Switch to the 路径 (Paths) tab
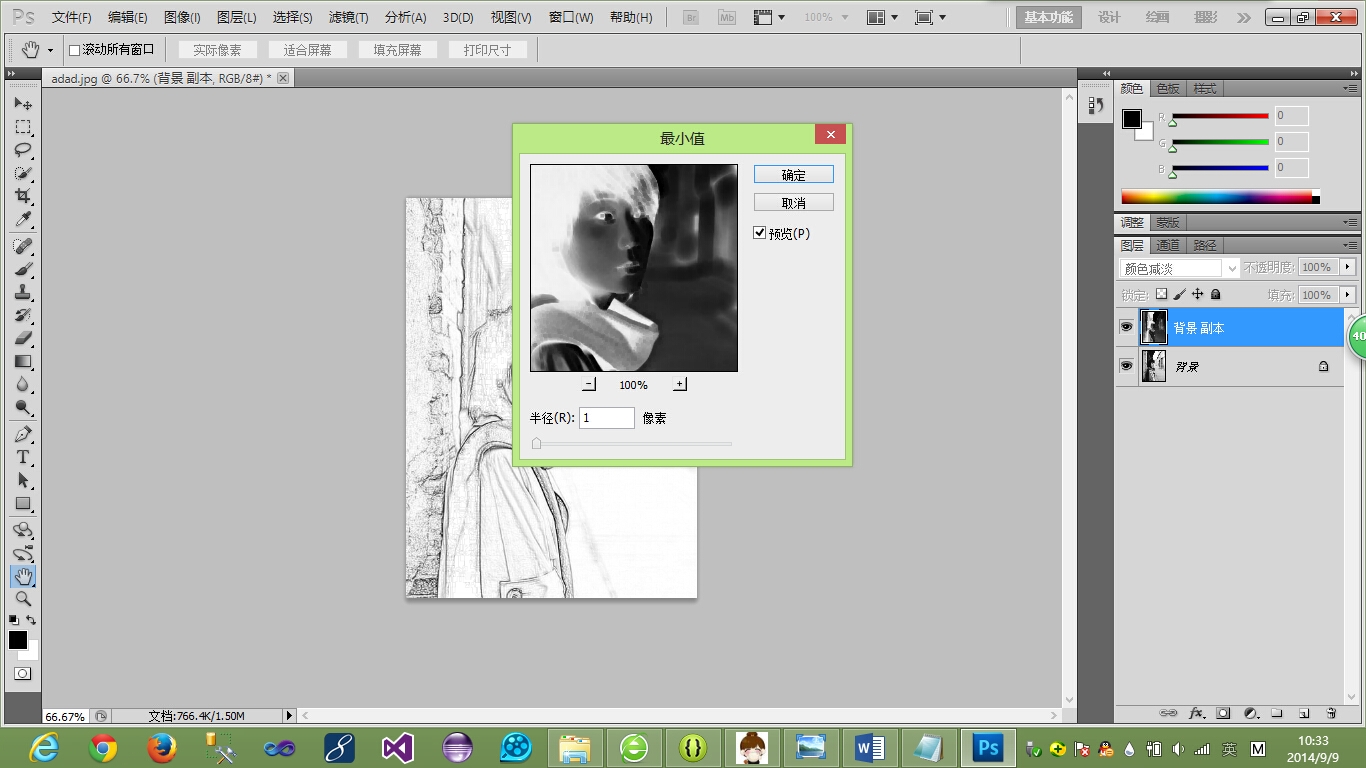This screenshot has width=1366, height=768. [x=1205, y=245]
